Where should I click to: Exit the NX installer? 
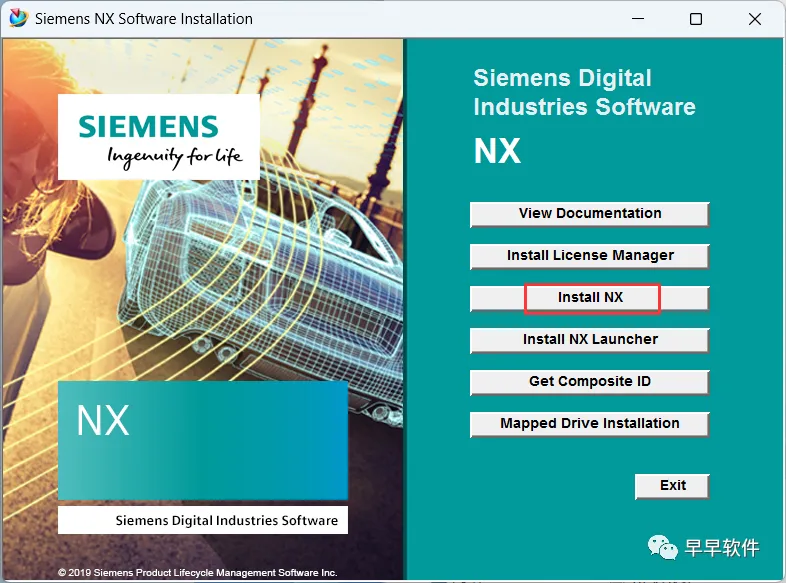click(x=672, y=486)
